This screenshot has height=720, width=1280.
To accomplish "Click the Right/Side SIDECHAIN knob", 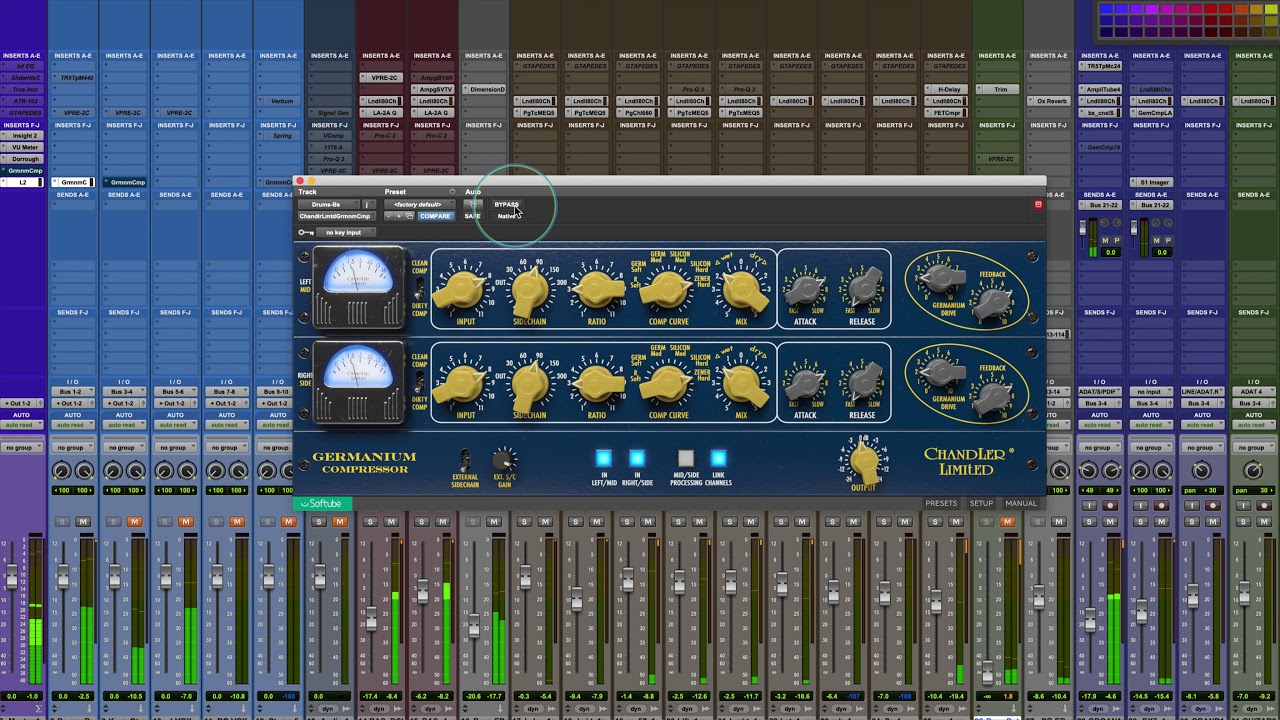I will point(530,384).
